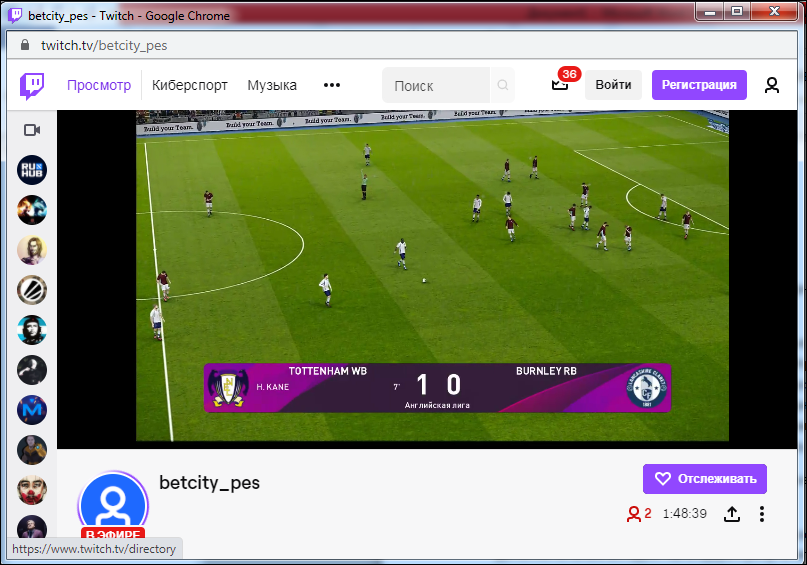Open the clown face channel avatar
The image size is (807, 565).
click(x=32, y=490)
